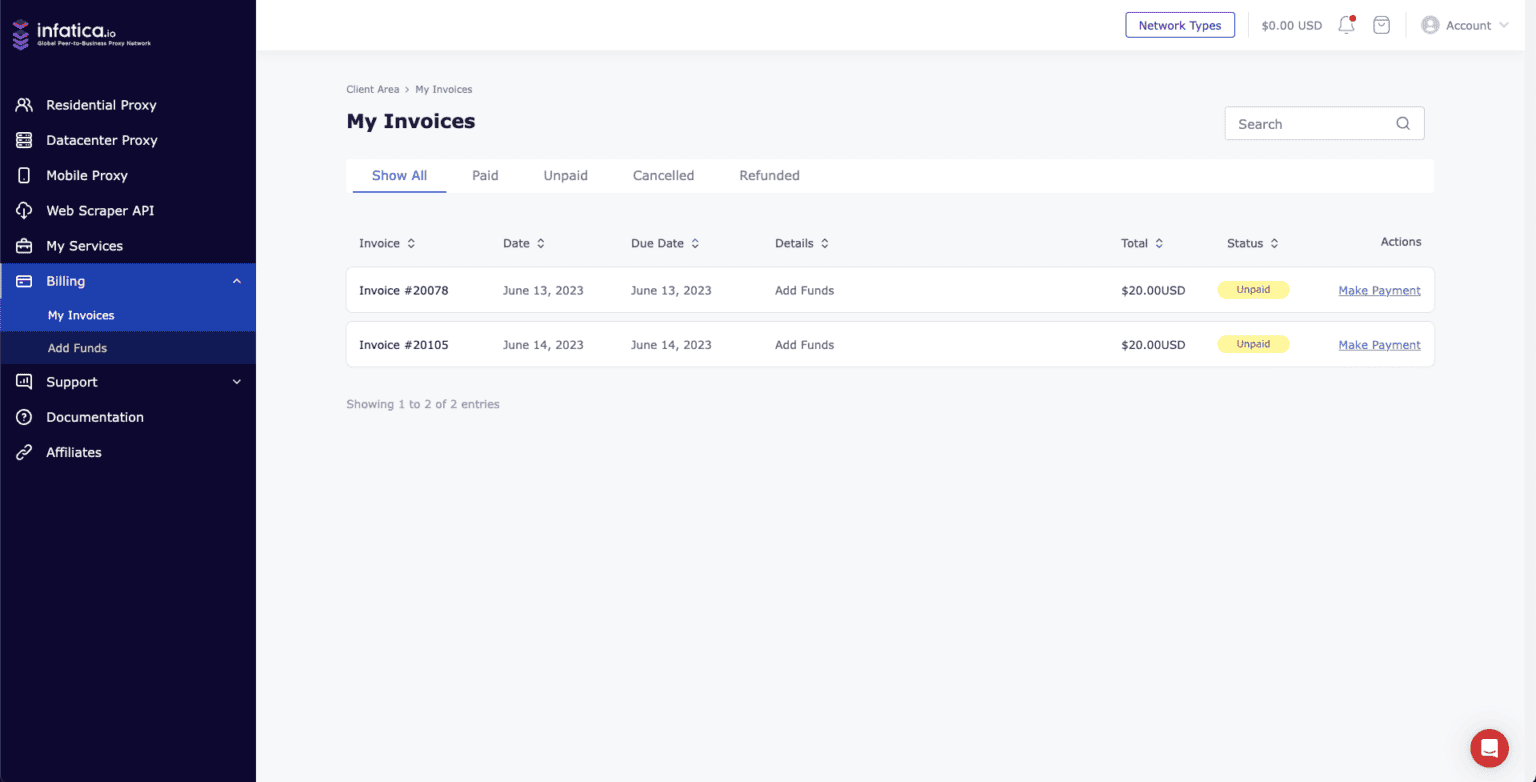Click inside the Search field
The width and height of the screenshot is (1536, 782).
(1310, 123)
